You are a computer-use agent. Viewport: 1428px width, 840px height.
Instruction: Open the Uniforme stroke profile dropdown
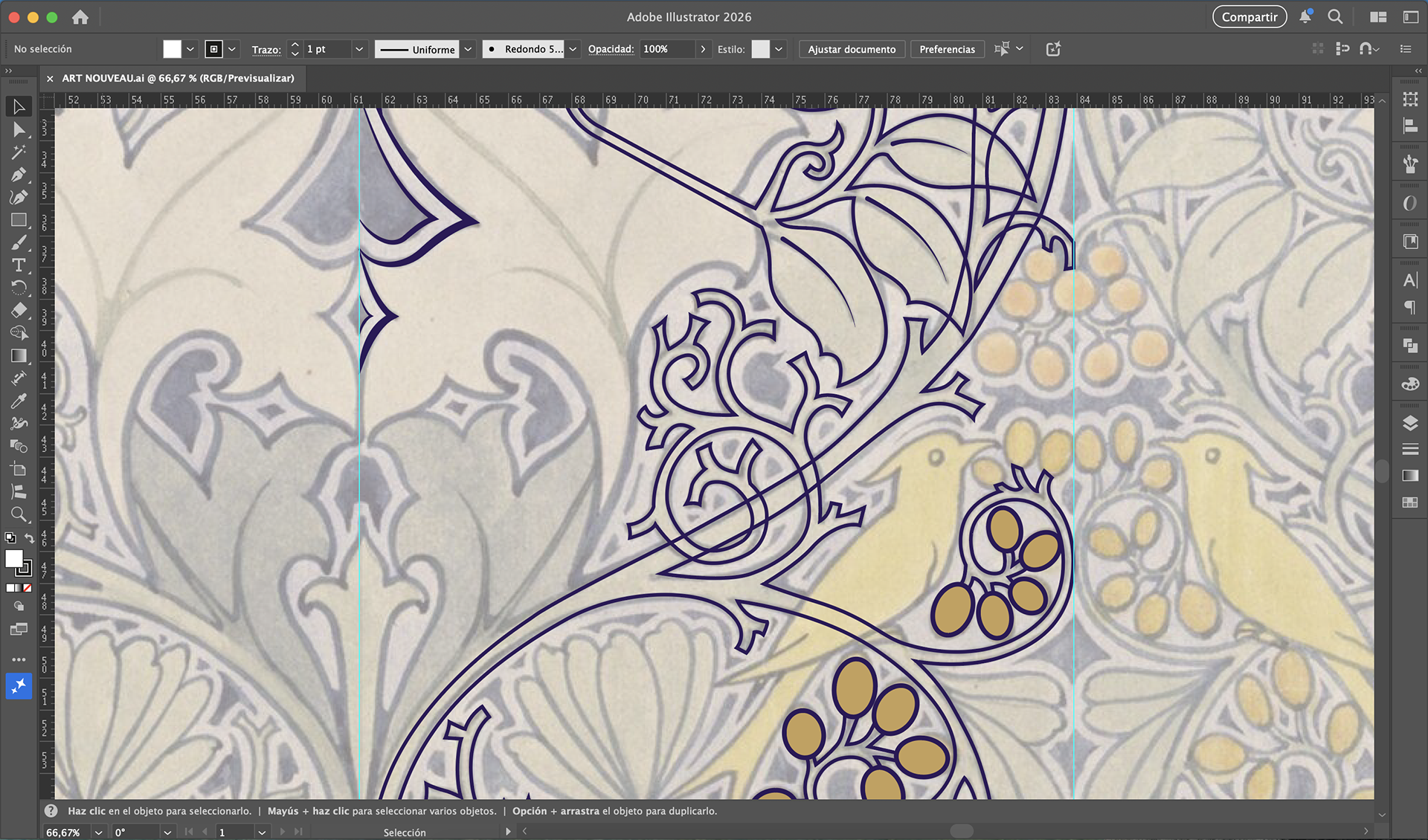click(468, 49)
